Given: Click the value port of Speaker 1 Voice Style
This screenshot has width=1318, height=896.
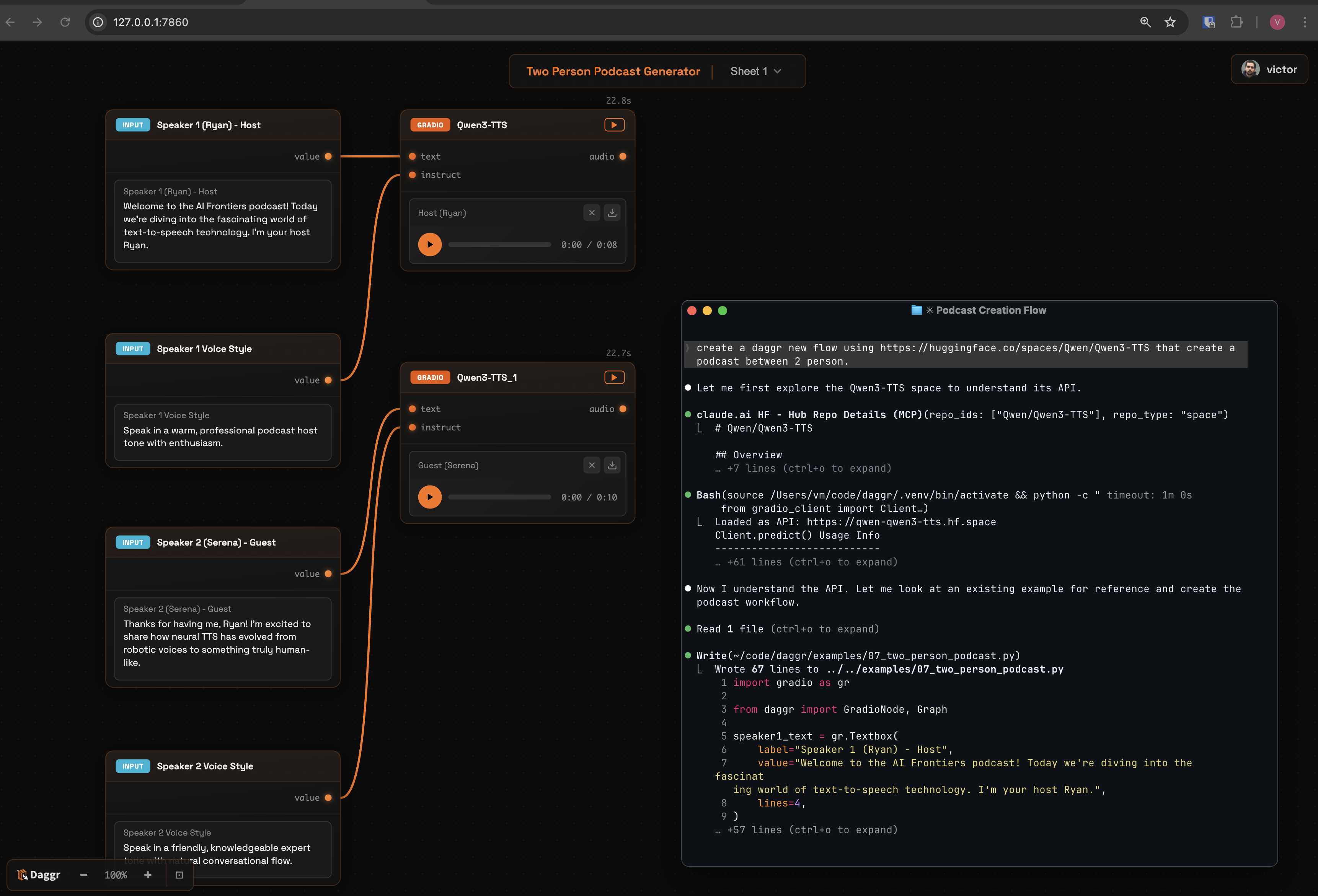Looking at the screenshot, I should [x=328, y=380].
